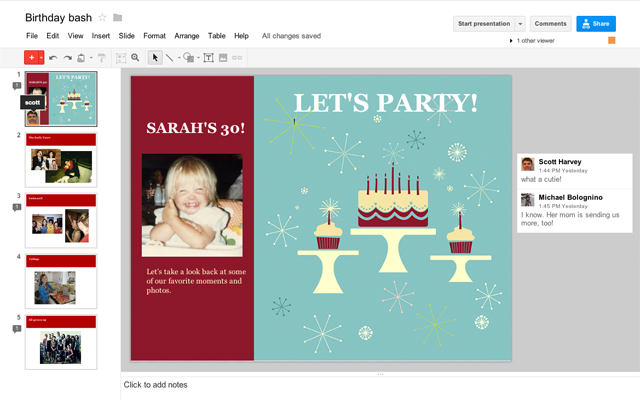
Task: Click the undo arrow icon
Action: click(53, 58)
